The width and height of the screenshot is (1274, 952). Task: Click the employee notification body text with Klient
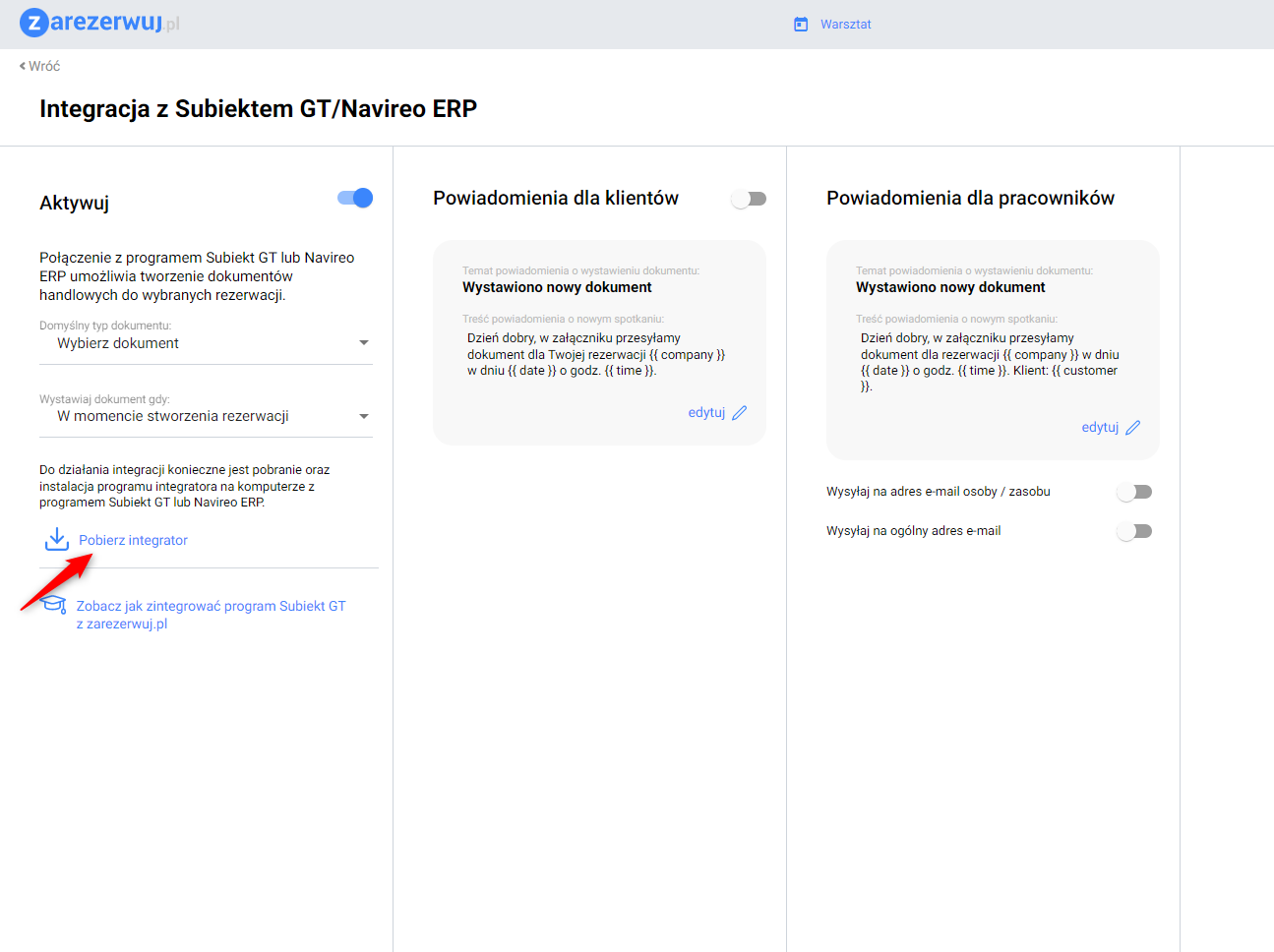pos(990,362)
